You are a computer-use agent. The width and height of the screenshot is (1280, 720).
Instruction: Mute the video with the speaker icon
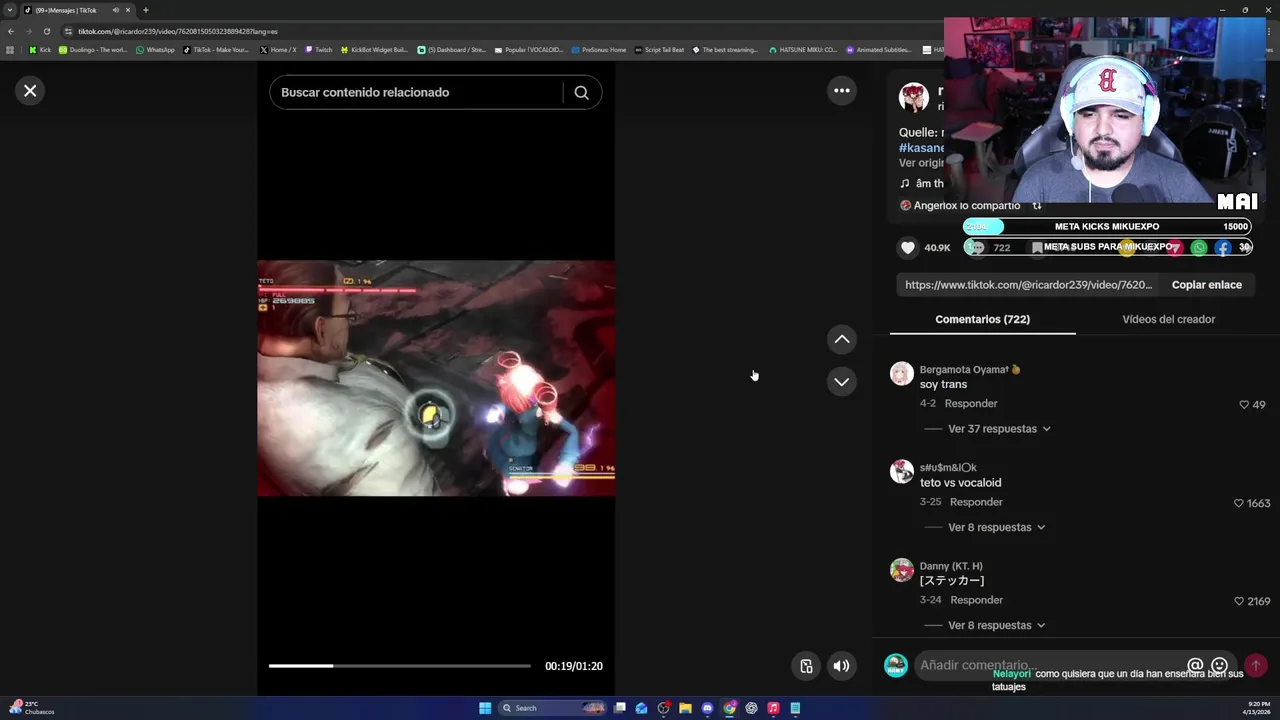point(842,666)
